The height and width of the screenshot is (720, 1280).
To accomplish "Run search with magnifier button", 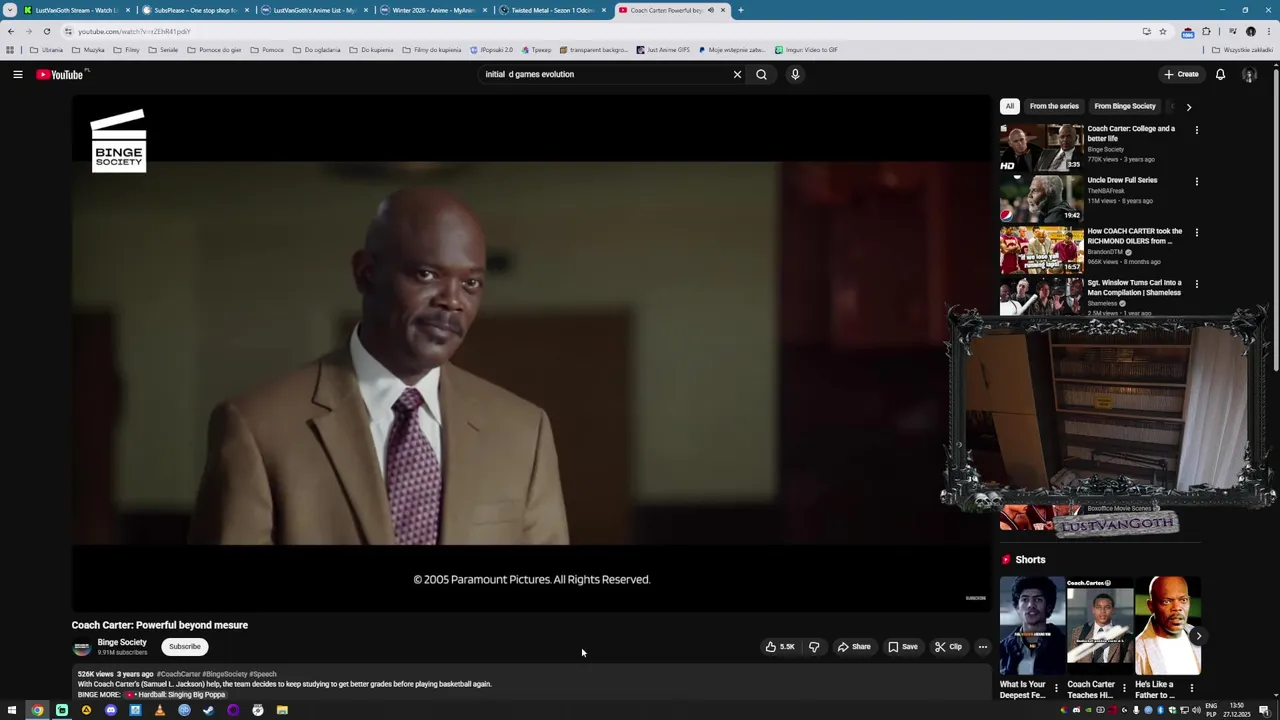I will tap(761, 74).
